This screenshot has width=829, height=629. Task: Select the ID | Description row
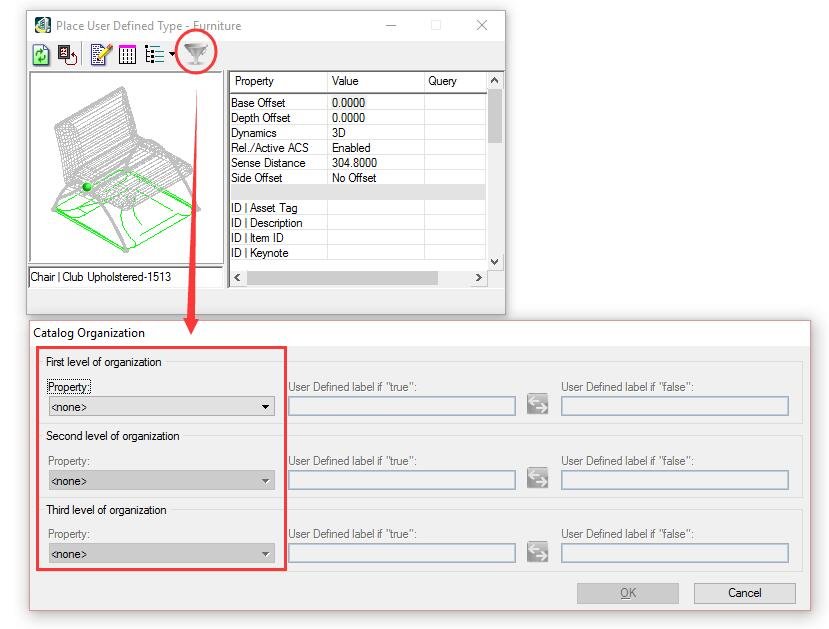pos(358,223)
